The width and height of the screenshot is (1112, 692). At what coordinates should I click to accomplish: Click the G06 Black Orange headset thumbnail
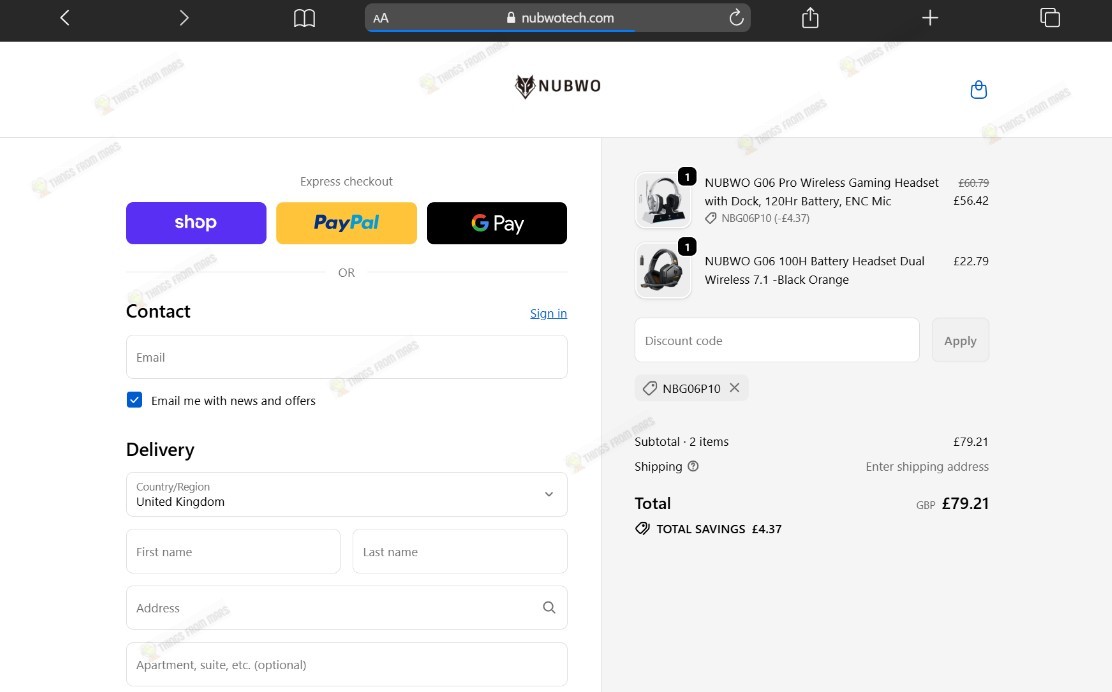[x=663, y=271]
